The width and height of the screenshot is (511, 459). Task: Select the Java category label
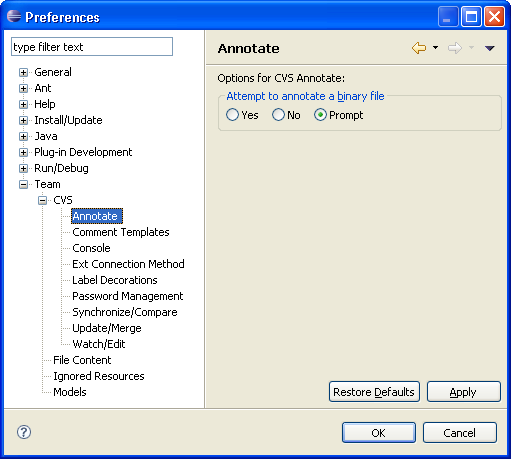[x=46, y=136]
